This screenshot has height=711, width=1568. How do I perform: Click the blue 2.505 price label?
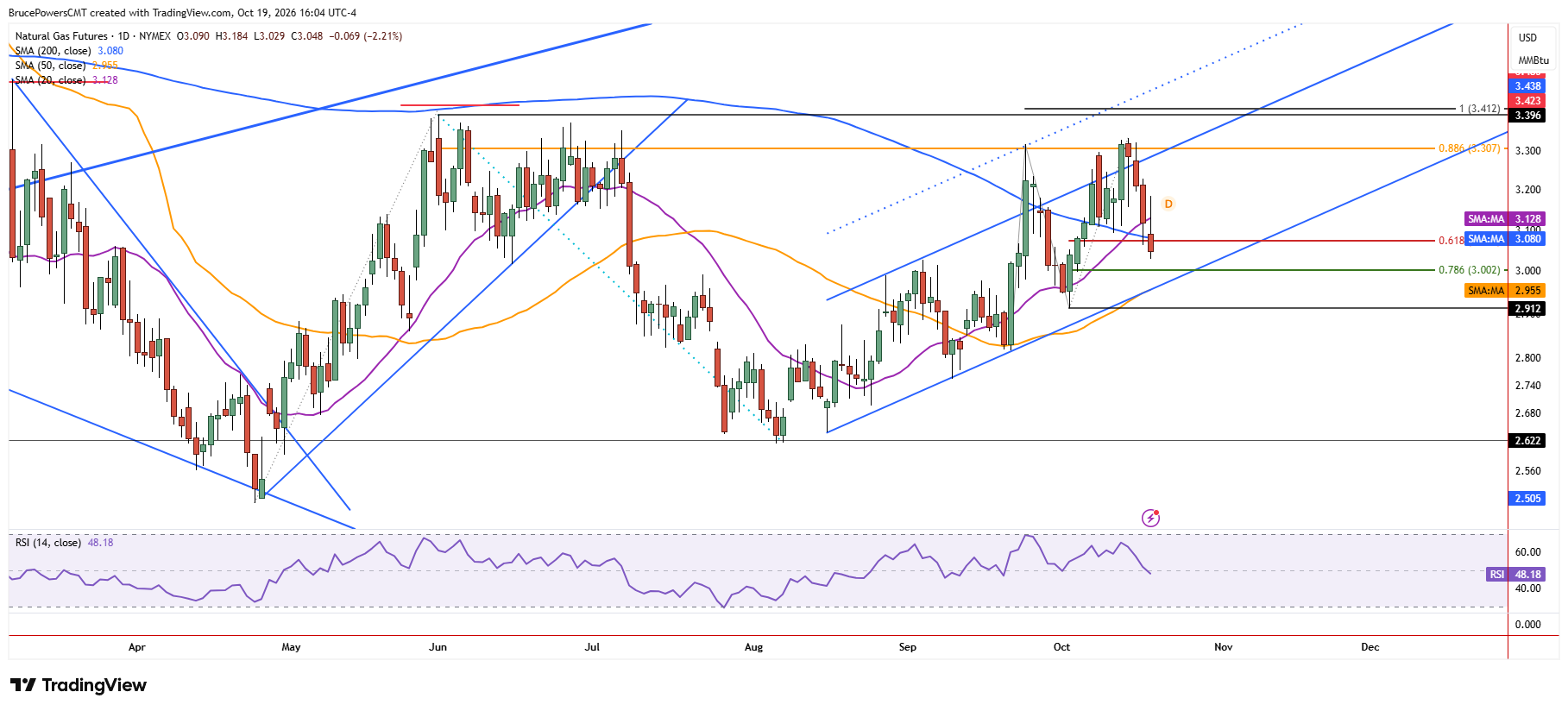pos(1527,499)
